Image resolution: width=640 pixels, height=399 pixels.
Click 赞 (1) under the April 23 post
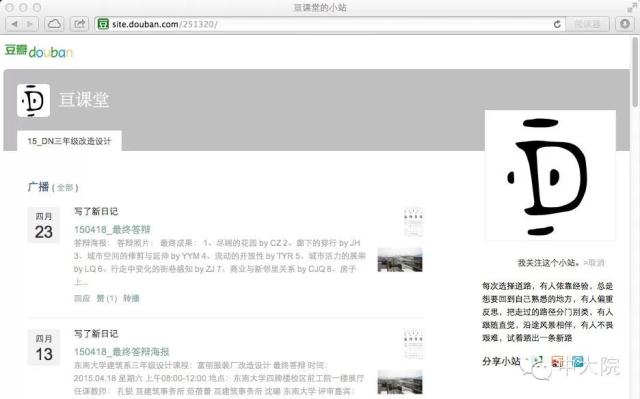tap(107, 298)
